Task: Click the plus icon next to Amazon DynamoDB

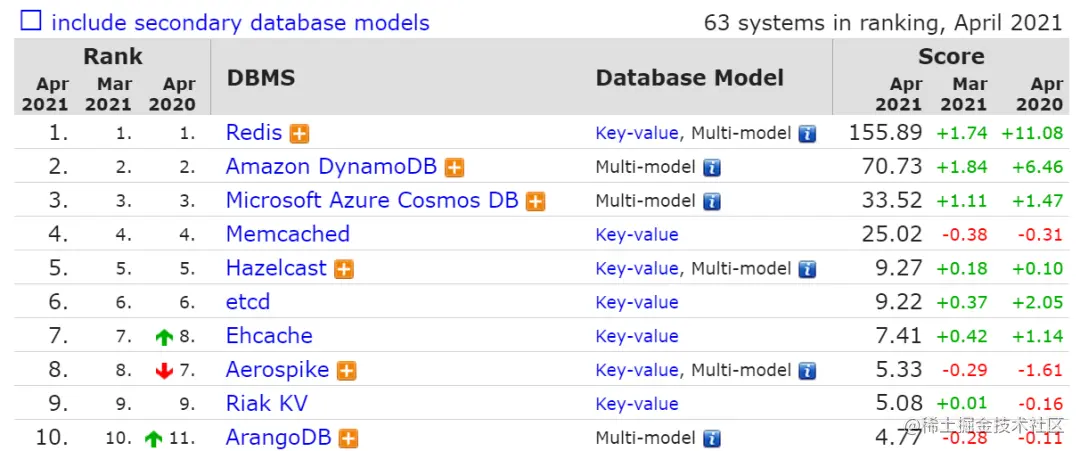Action: click(455, 167)
